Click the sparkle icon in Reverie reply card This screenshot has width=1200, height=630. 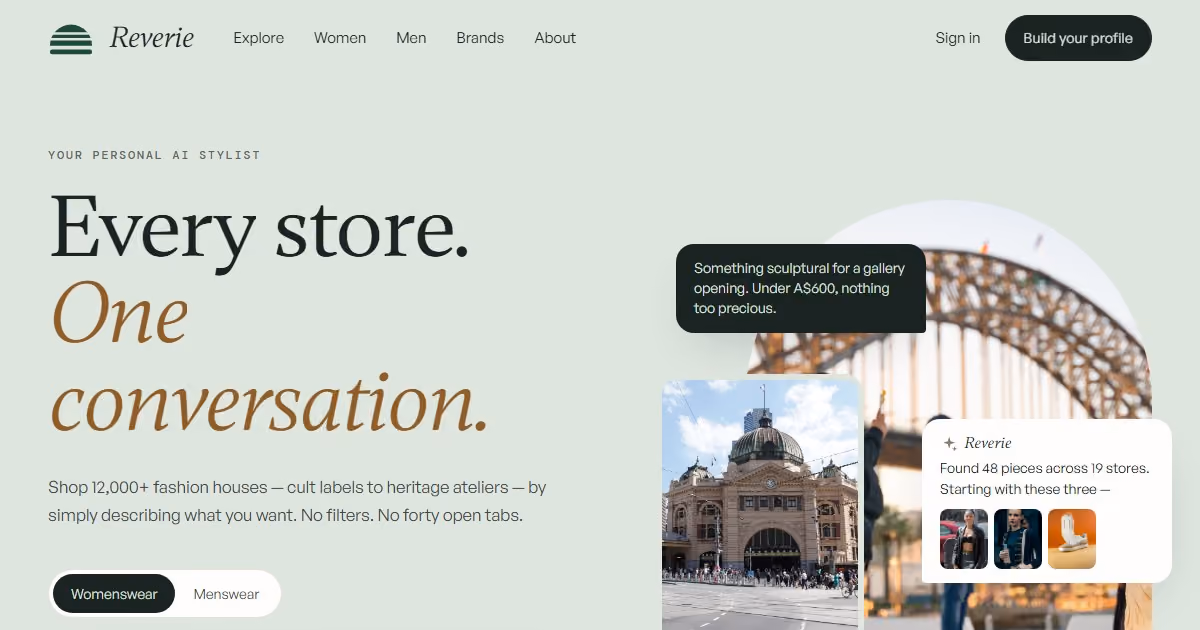[x=950, y=443]
